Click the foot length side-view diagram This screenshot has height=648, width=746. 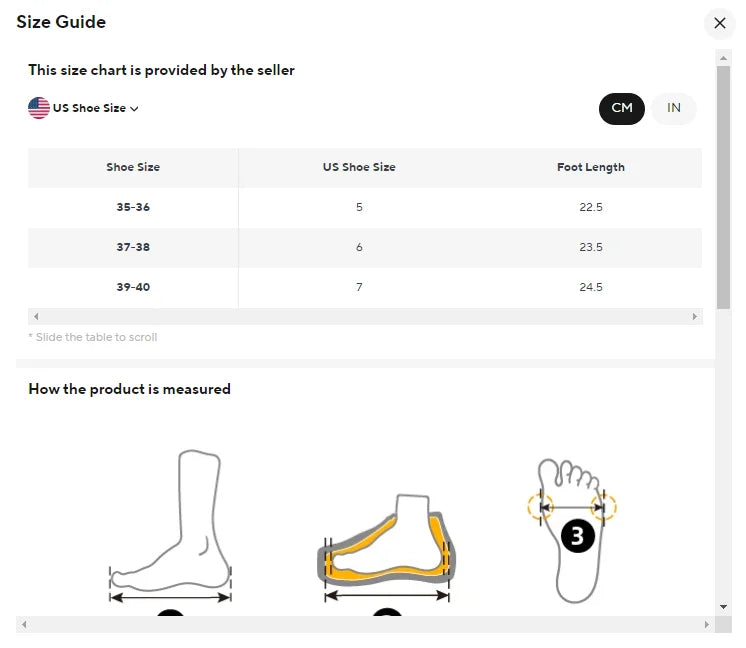[172, 530]
